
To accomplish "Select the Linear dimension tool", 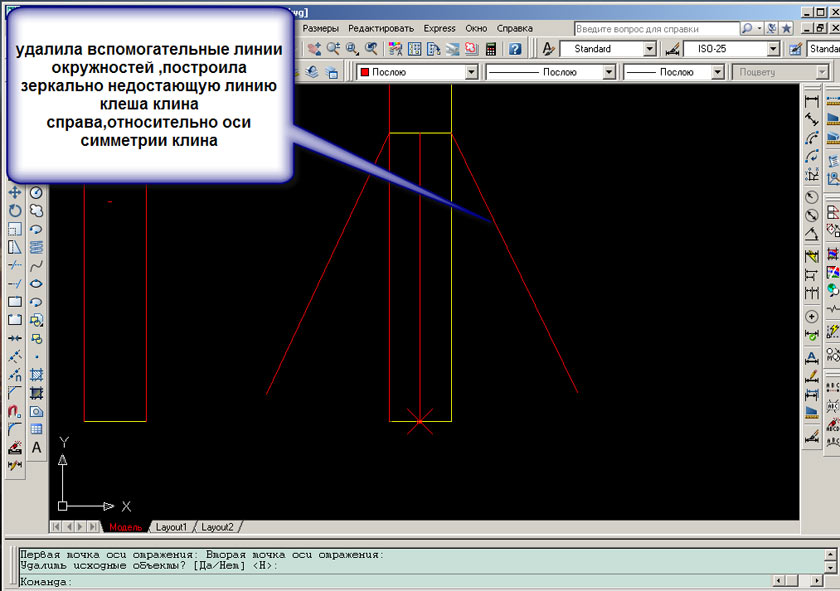I will (x=811, y=102).
